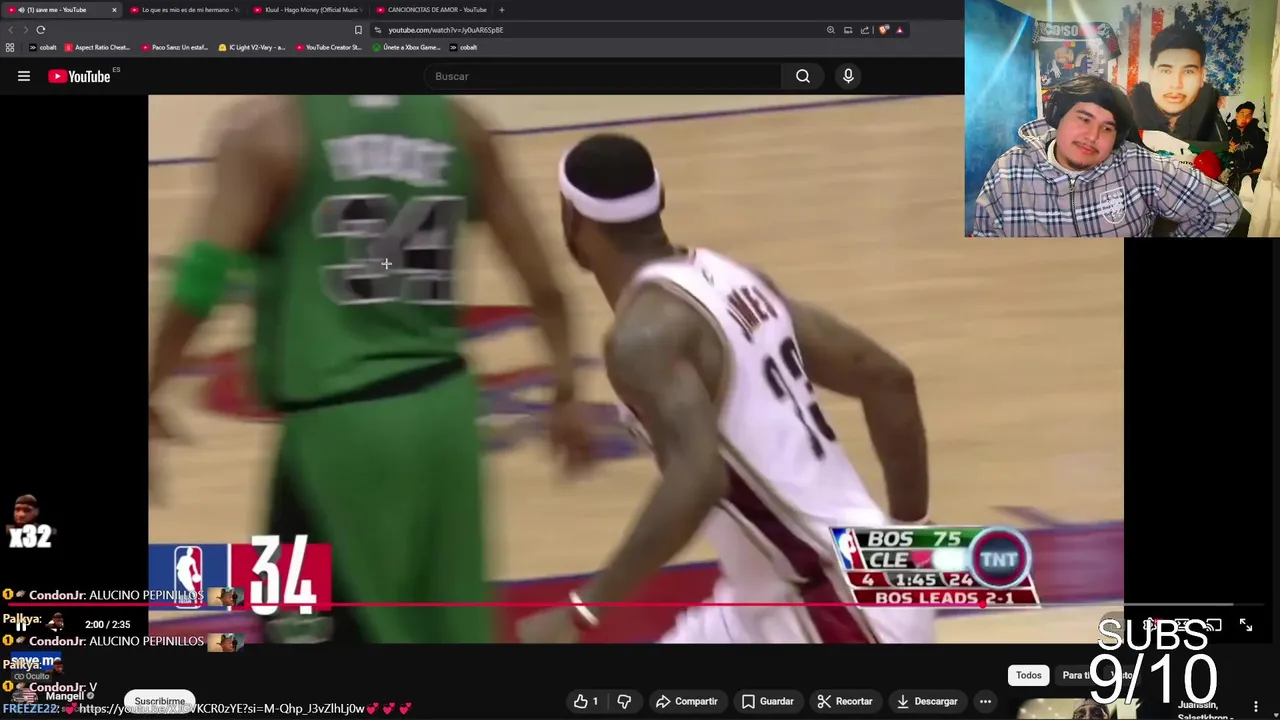Click the Compartir share button
Image resolution: width=1280 pixels, height=720 pixels.
click(687, 701)
